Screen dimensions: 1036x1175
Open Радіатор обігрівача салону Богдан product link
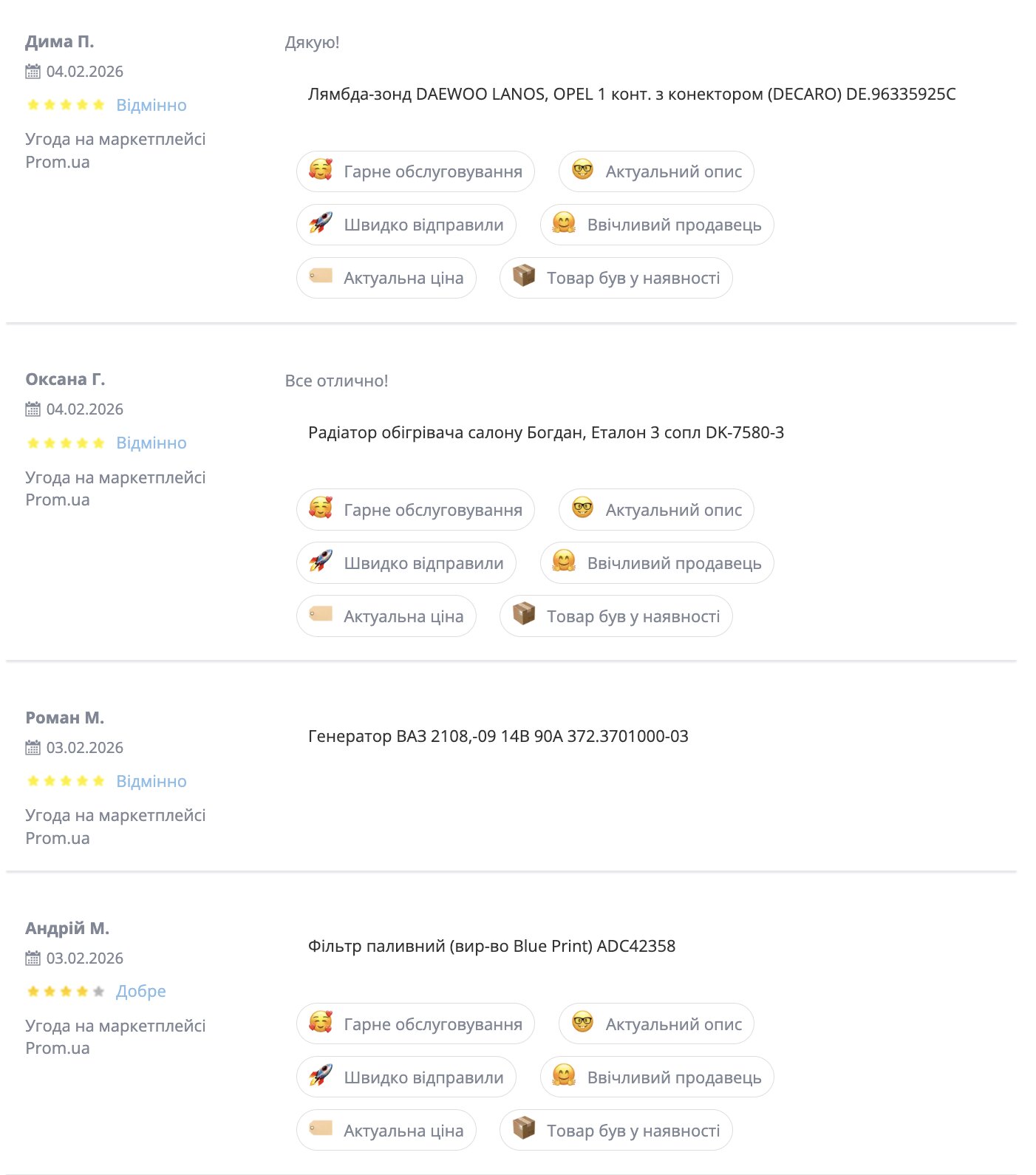point(546,432)
